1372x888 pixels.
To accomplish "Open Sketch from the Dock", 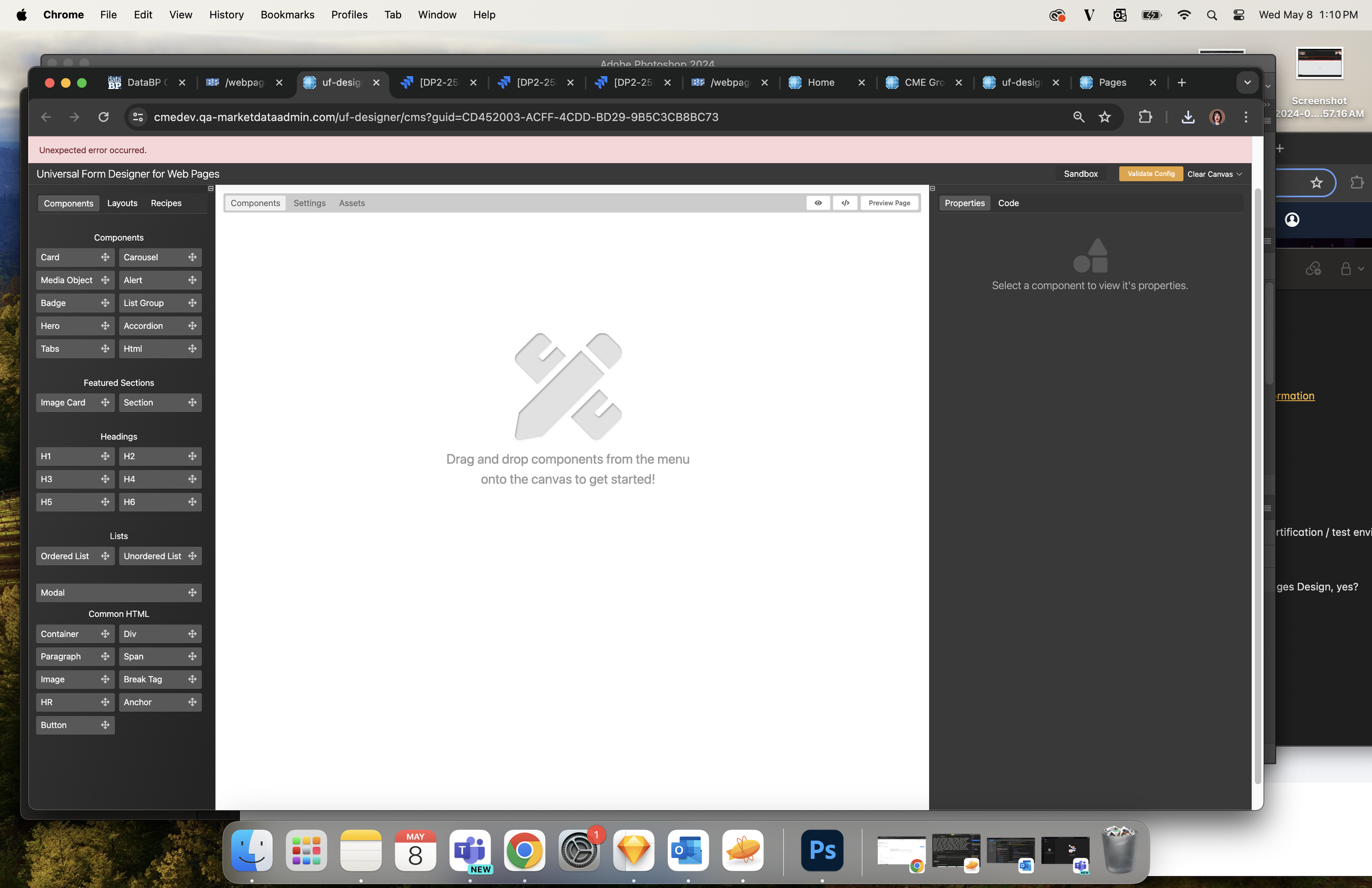I will 633,850.
